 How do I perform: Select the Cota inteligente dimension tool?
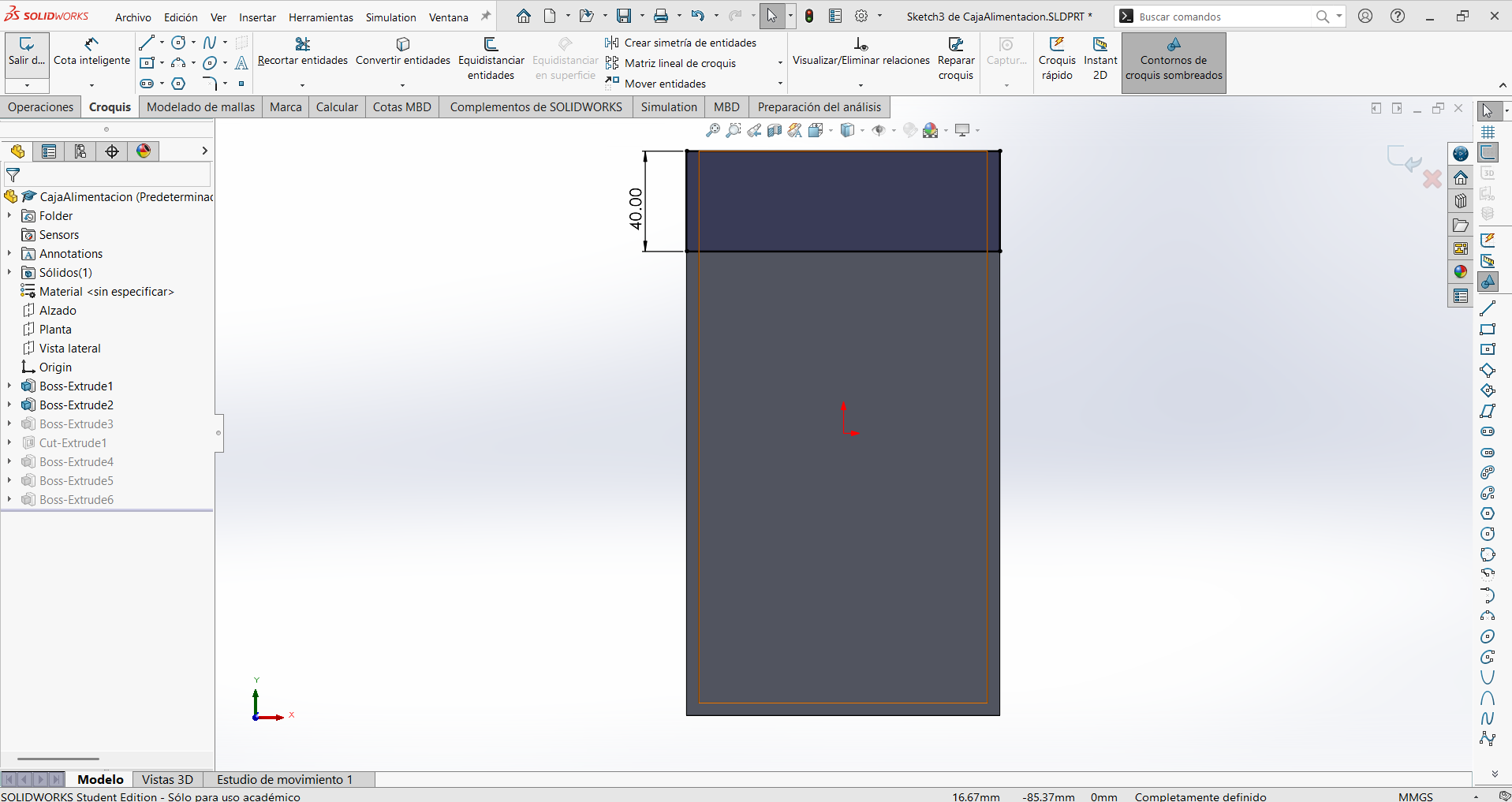point(91,52)
